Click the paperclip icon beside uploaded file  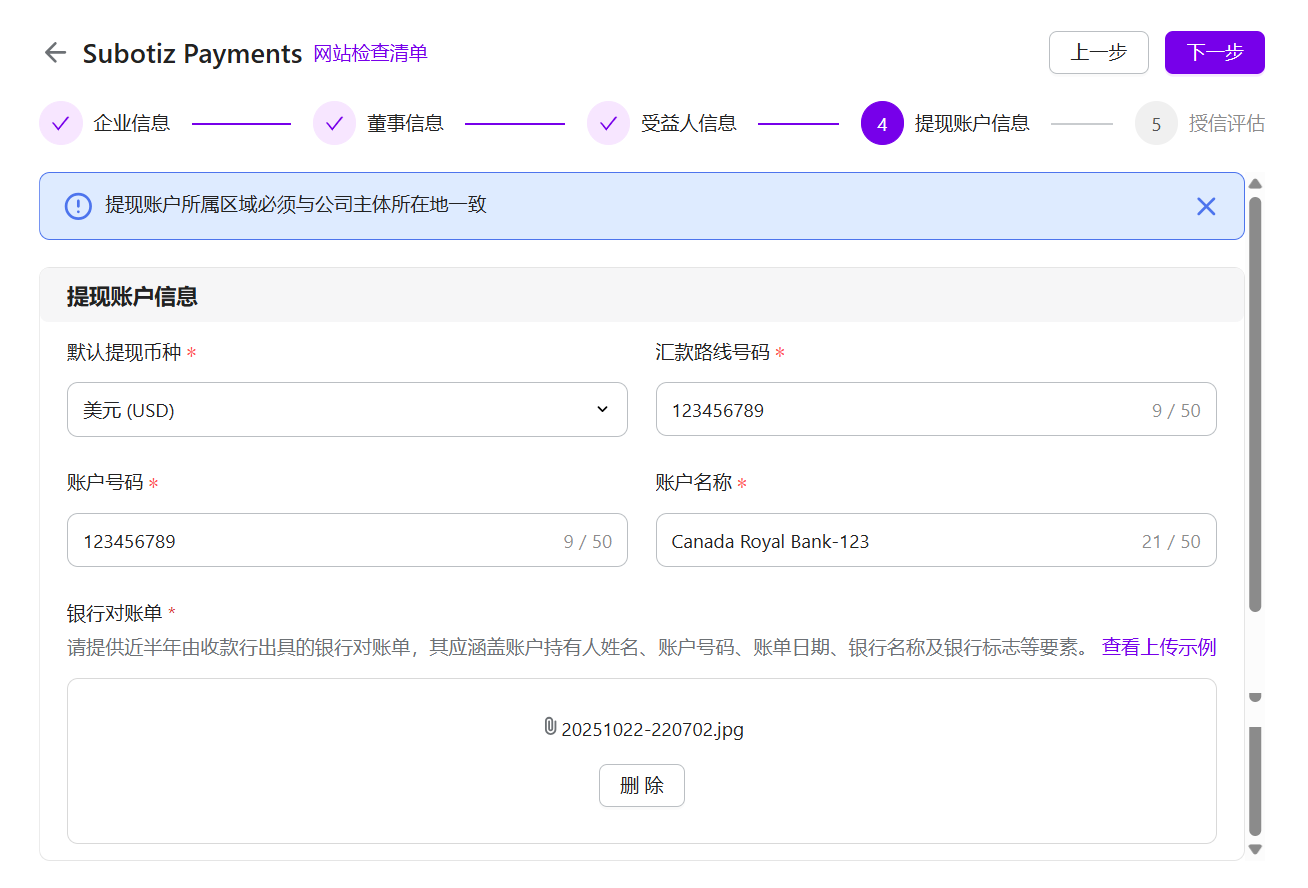pos(549,727)
